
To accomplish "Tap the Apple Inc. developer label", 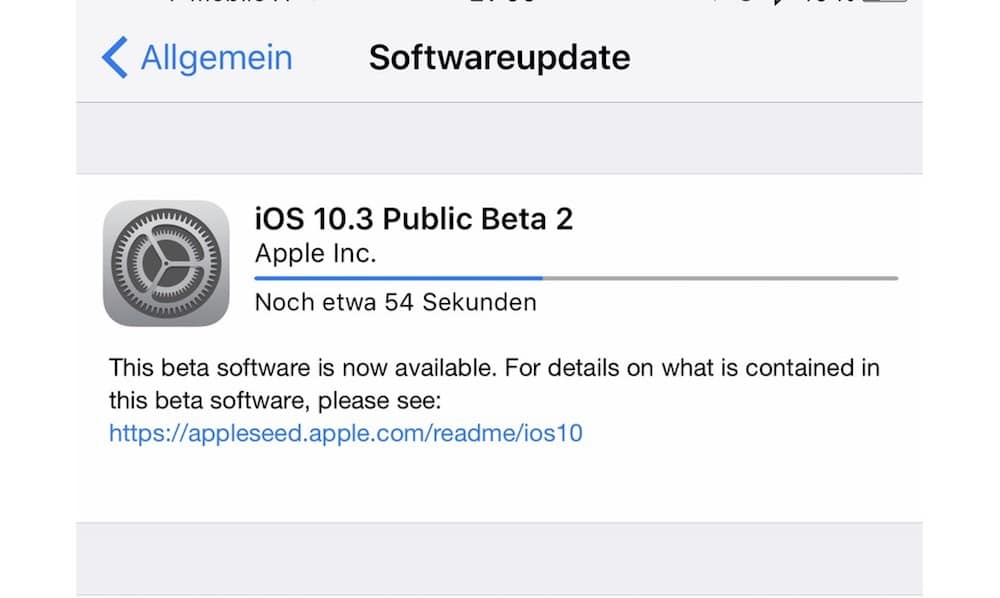I will coord(315,254).
